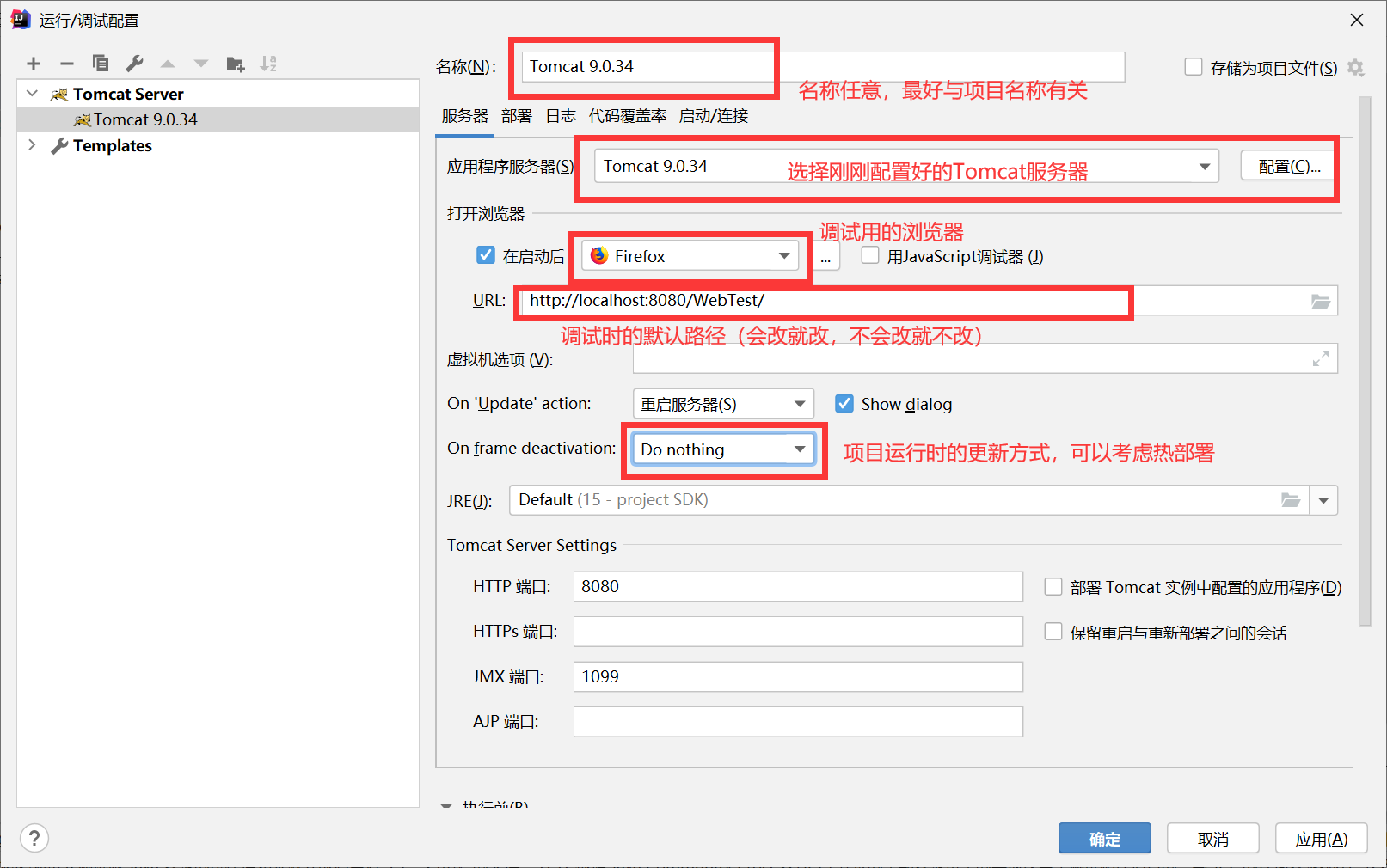1387x868 pixels.
Task: Open the Firefox browser dropdown
Action: tap(782, 255)
